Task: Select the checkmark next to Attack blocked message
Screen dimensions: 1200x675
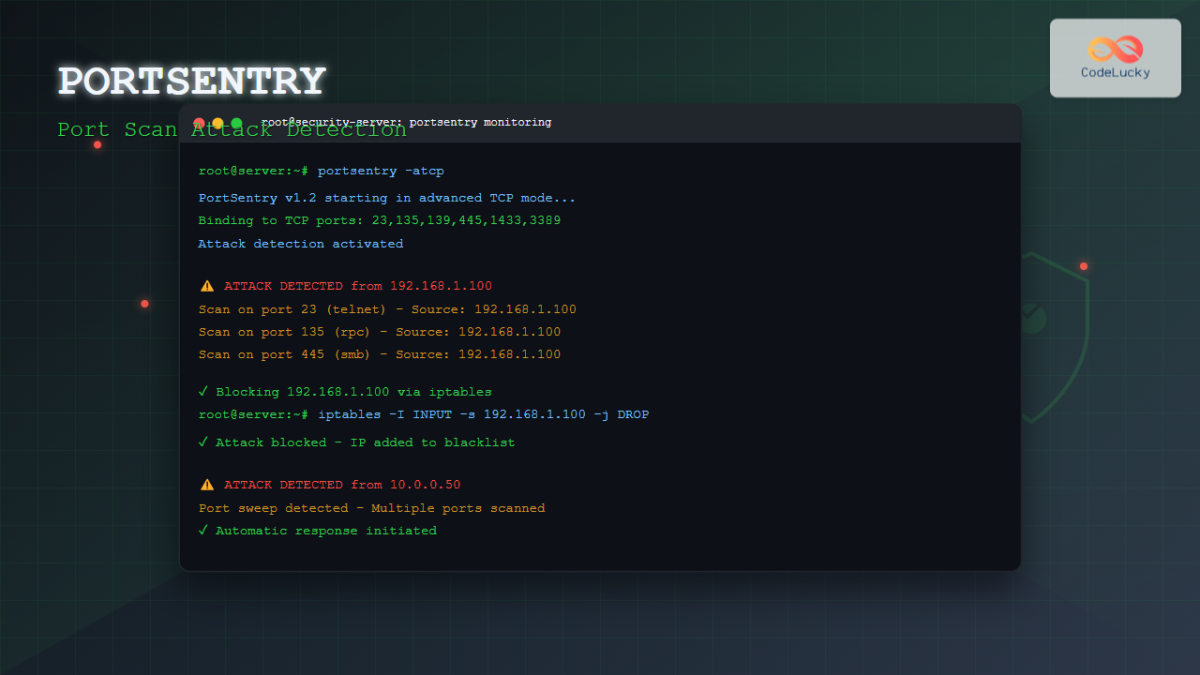Action: click(x=203, y=442)
